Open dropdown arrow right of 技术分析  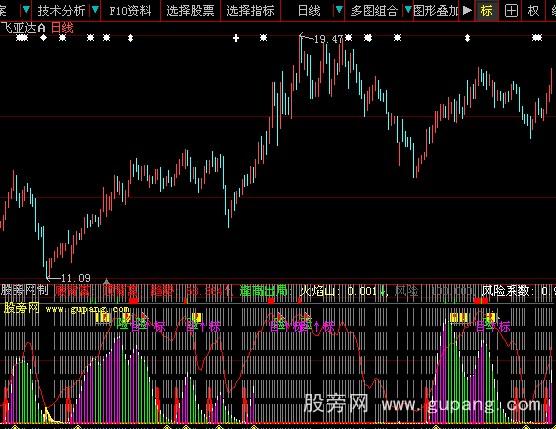click(x=95, y=10)
